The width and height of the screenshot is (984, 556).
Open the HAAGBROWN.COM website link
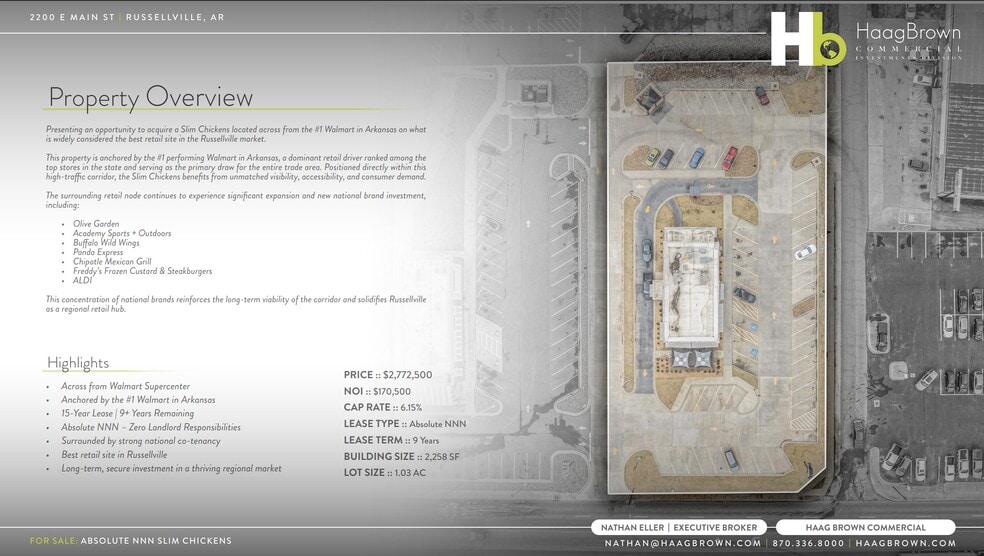coord(905,543)
